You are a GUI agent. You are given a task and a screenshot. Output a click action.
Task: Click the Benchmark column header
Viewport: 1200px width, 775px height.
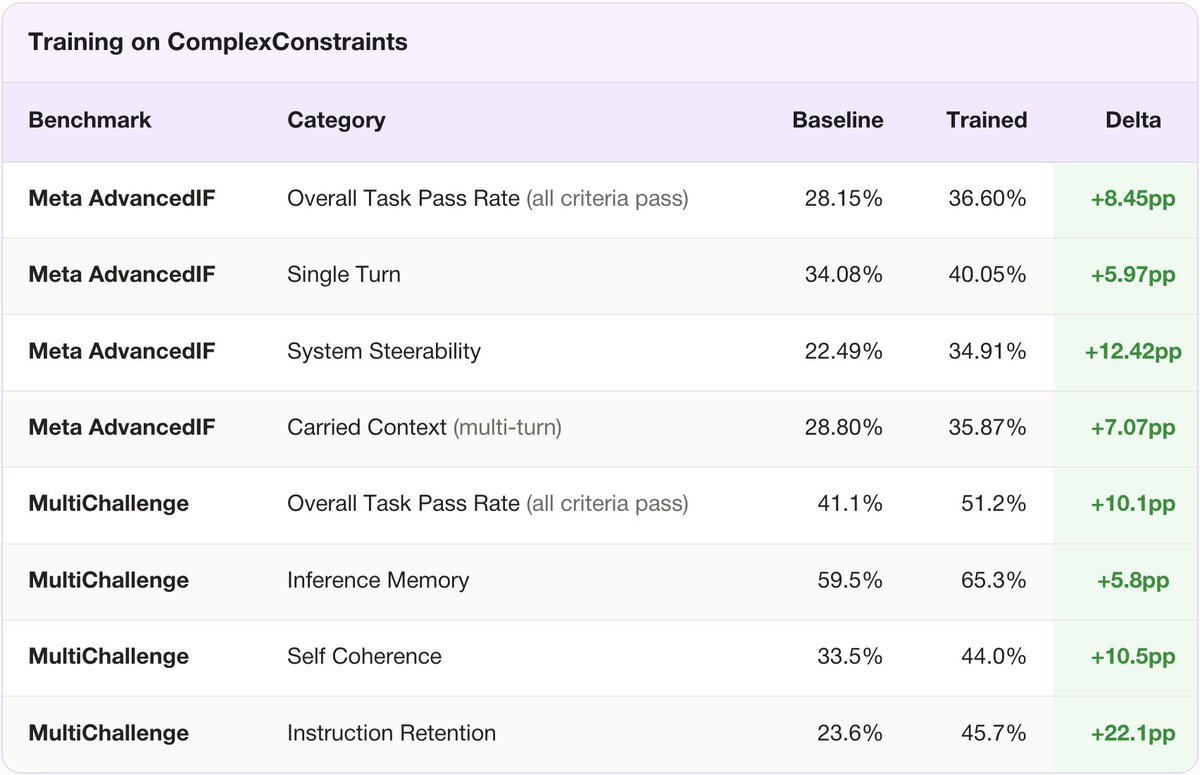point(90,120)
